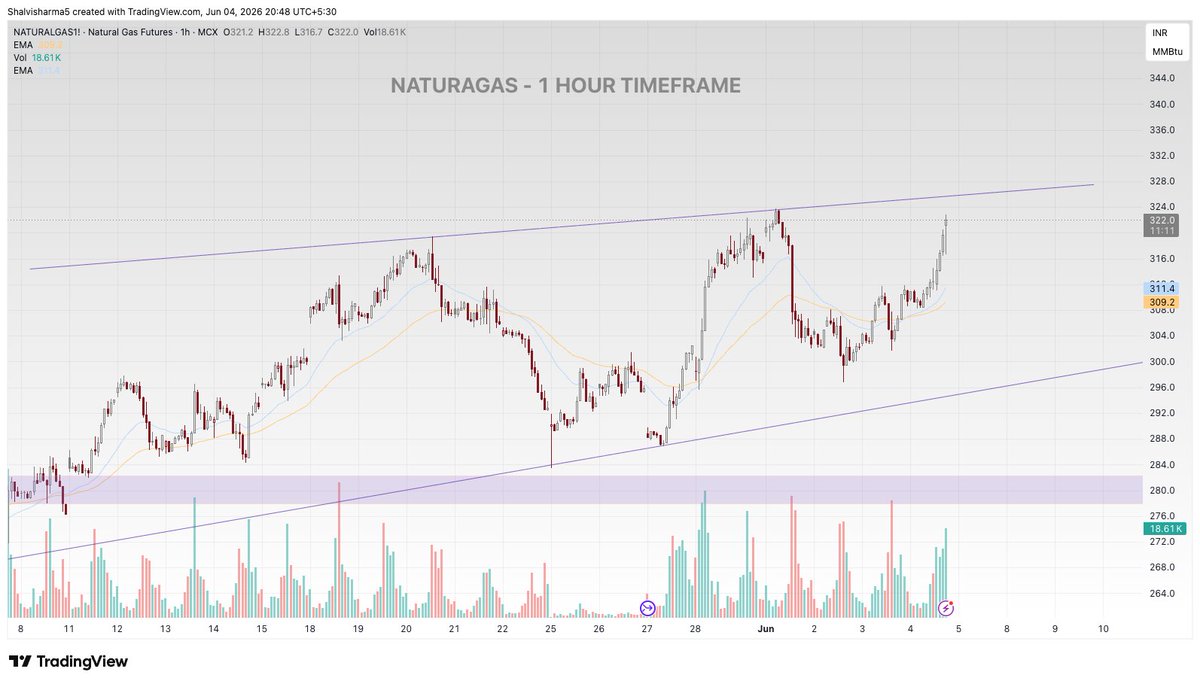This screenshot has width=1200, height=684.
Task: Select the MMBtu unit label
Action: [x=1165, y=51]
